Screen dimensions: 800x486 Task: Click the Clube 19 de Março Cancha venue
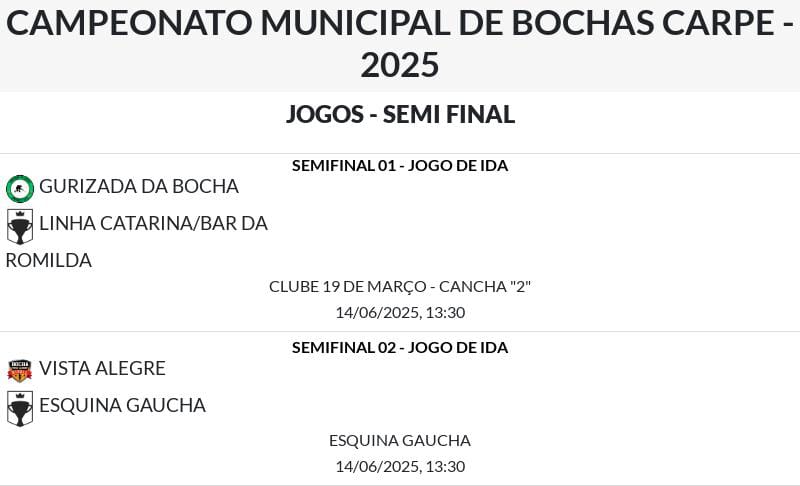pyautogui.click(x=400, y=287)
